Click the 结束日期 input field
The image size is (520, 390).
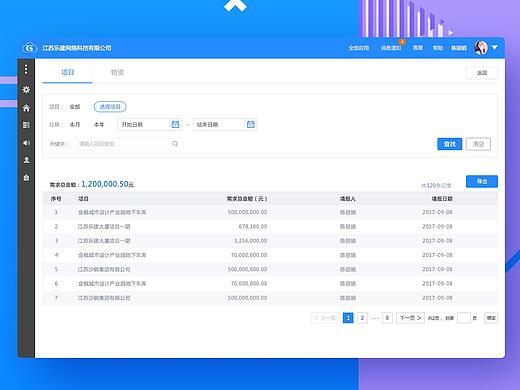(x=225, y=124)
